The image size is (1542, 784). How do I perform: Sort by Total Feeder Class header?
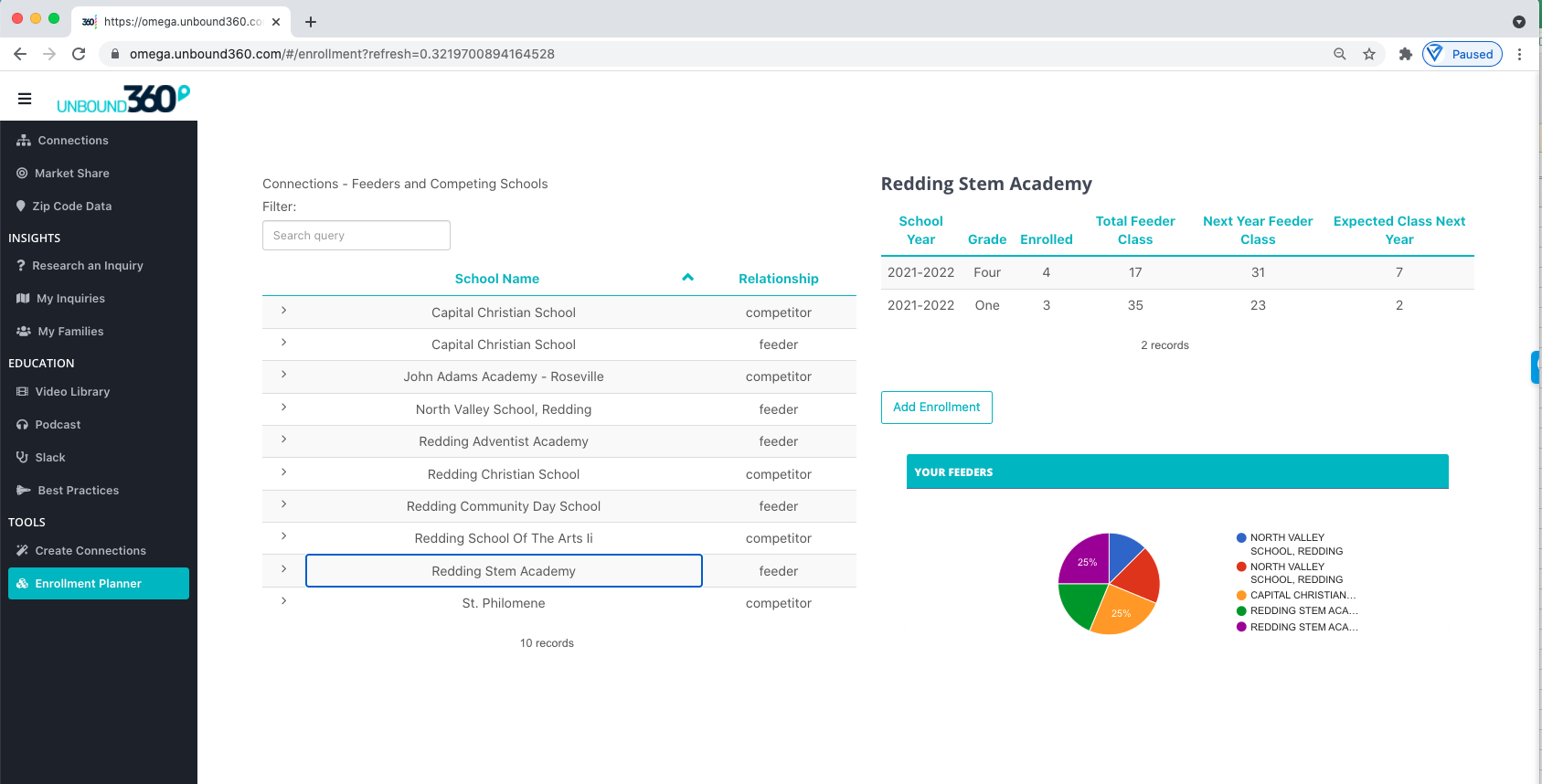click(x=1135, y=230)
